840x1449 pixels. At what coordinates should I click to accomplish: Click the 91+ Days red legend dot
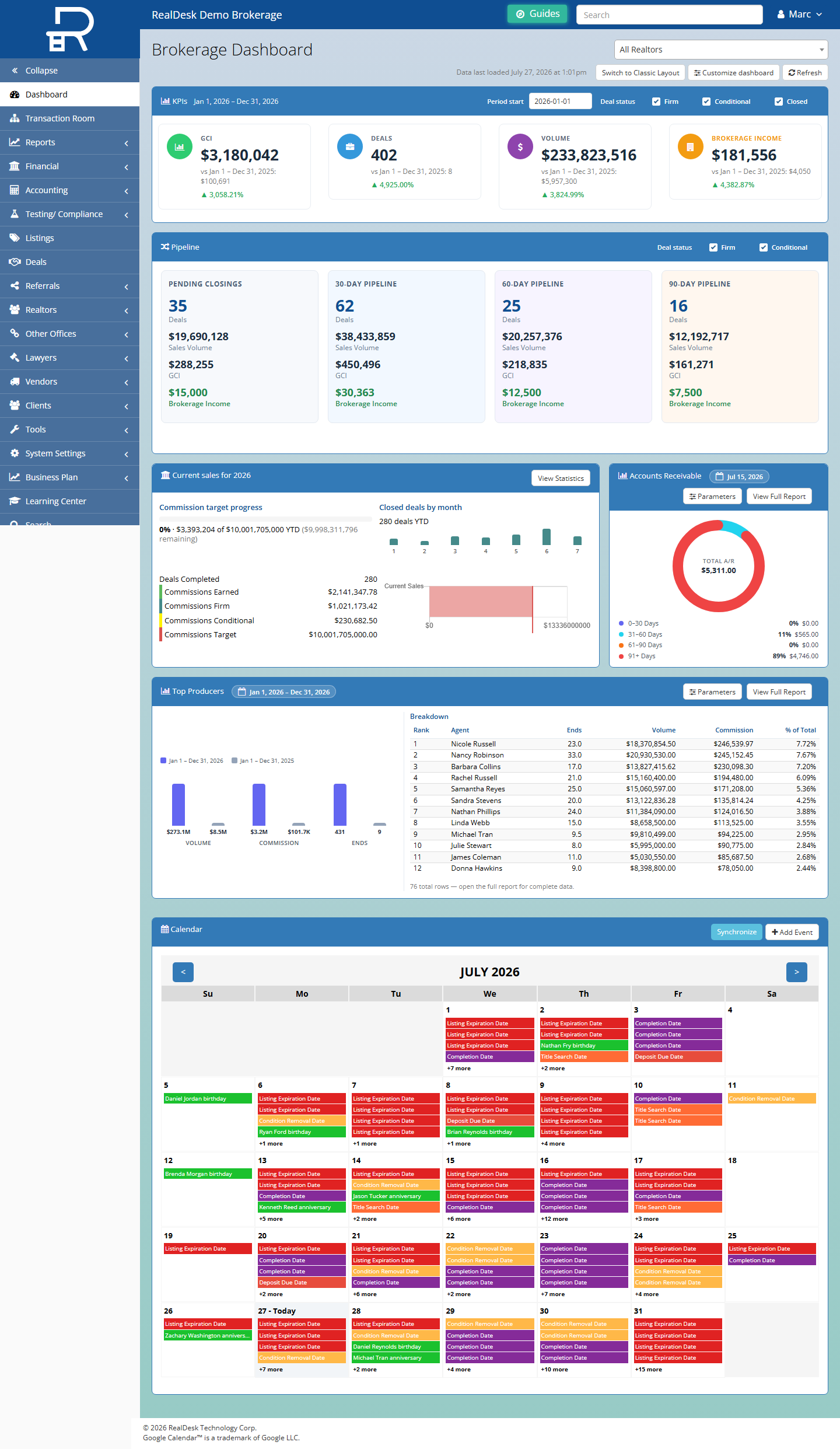[x=621, y=656]
